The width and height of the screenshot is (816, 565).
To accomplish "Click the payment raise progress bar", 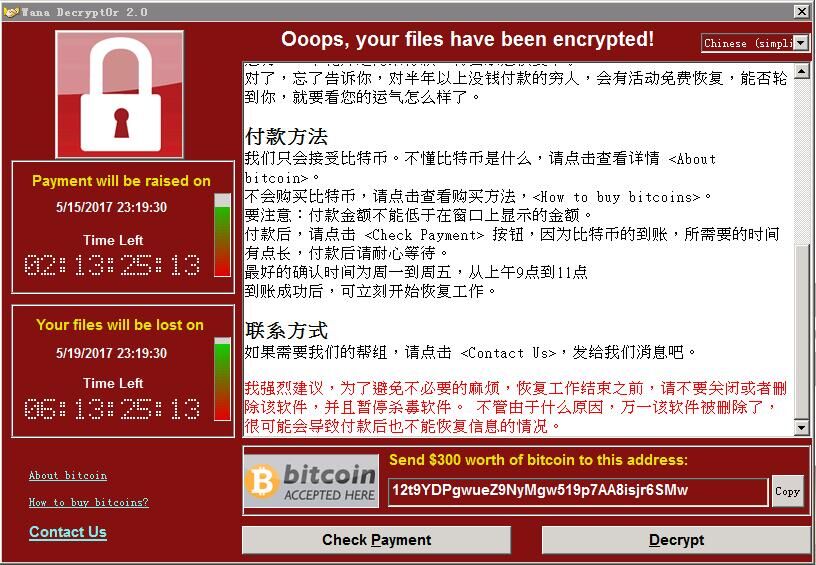I will [x=222, y=235].
